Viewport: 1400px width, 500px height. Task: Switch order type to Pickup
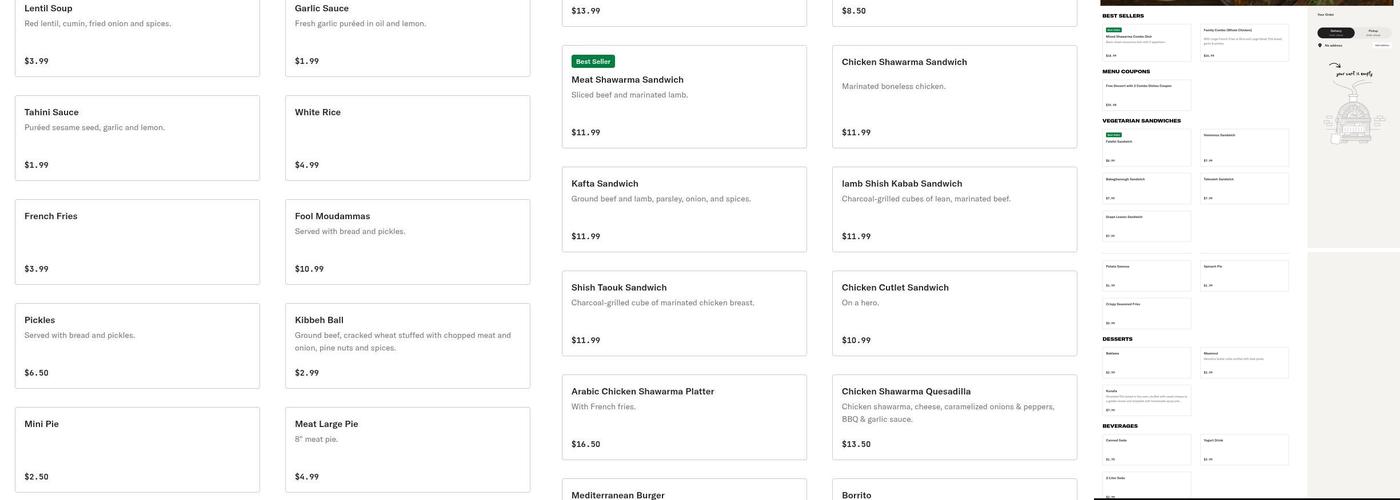point(1373,32)
